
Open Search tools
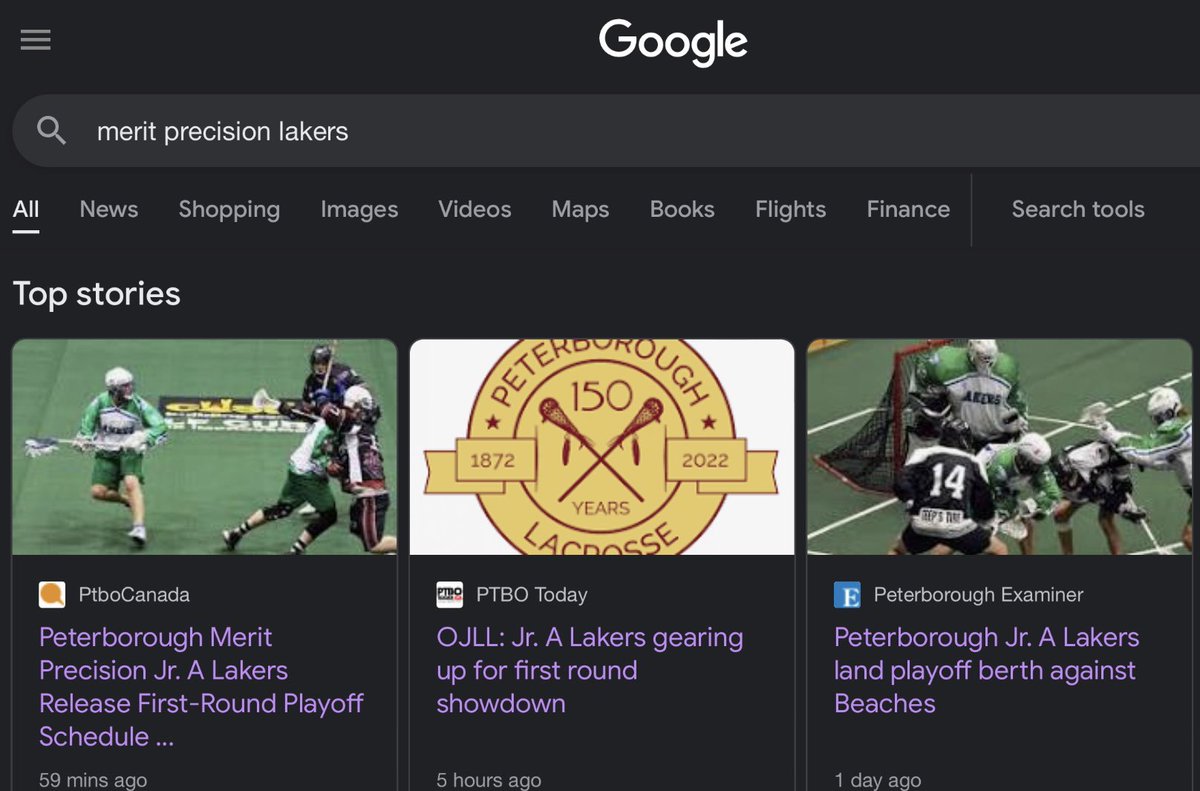[x=1078, y=209]
